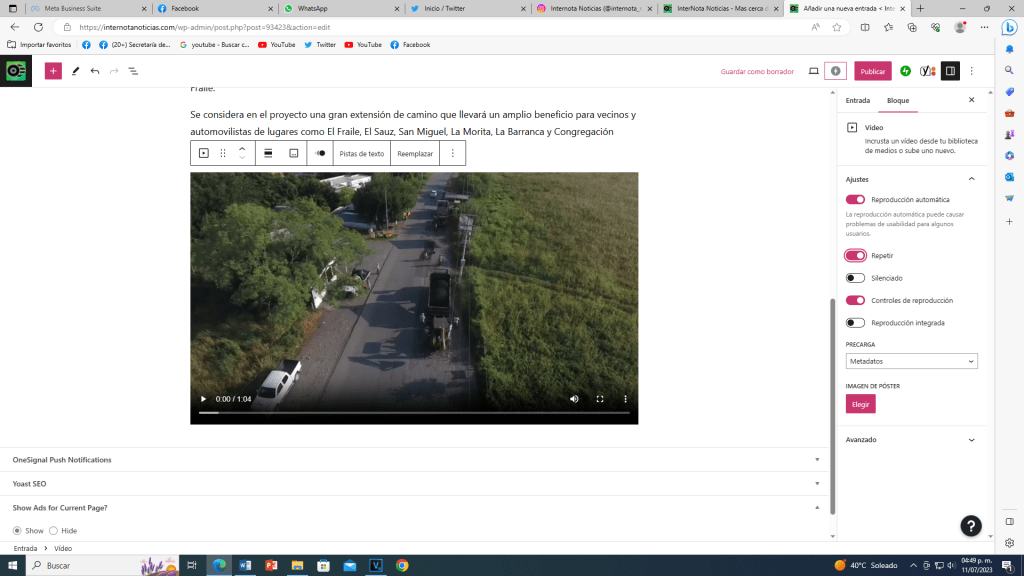Click the align icon in block toolbar
The width and height of the screenshot is (1024, 576).
click(268, 153)
